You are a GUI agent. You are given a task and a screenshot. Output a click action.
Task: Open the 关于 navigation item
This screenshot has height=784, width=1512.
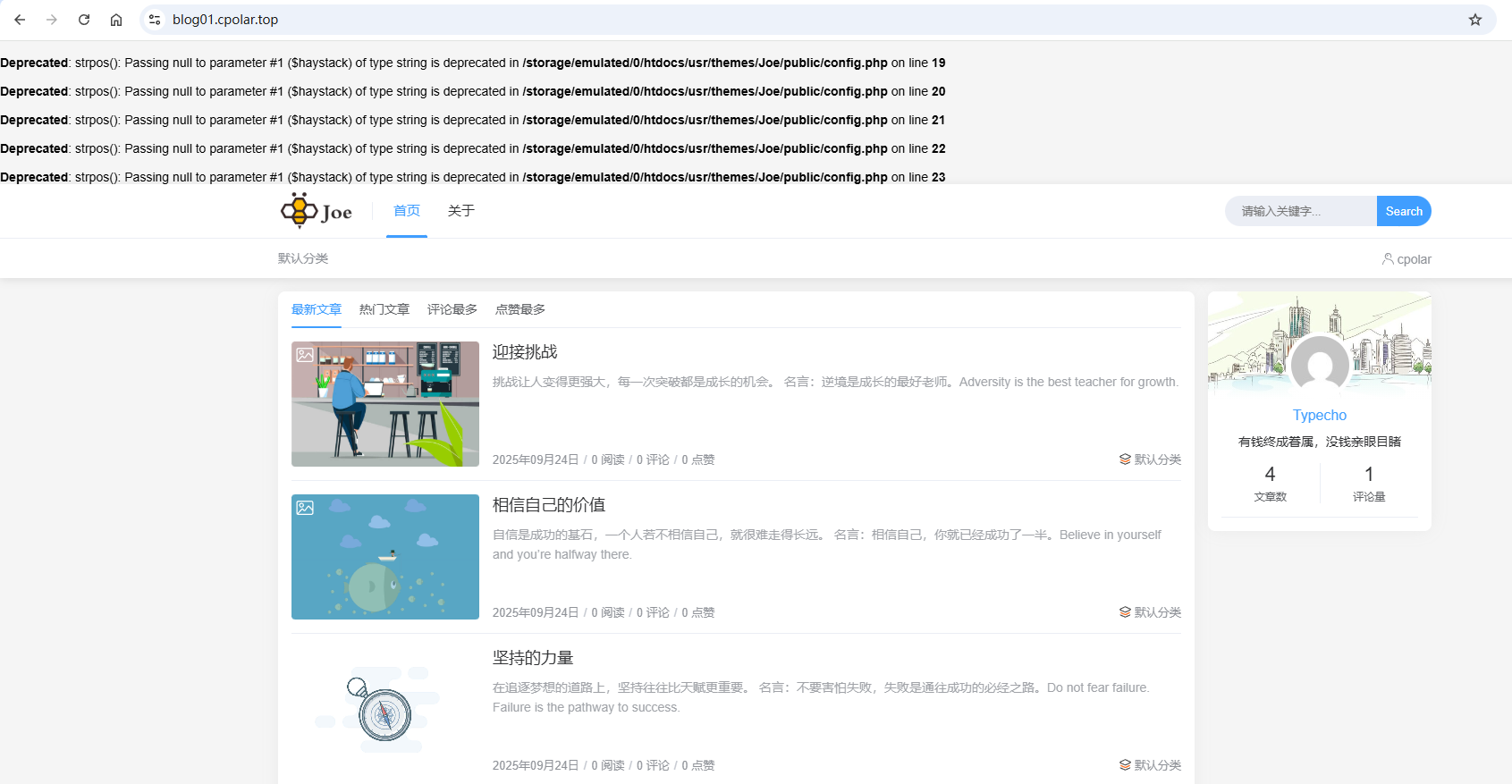click(460, 211)
